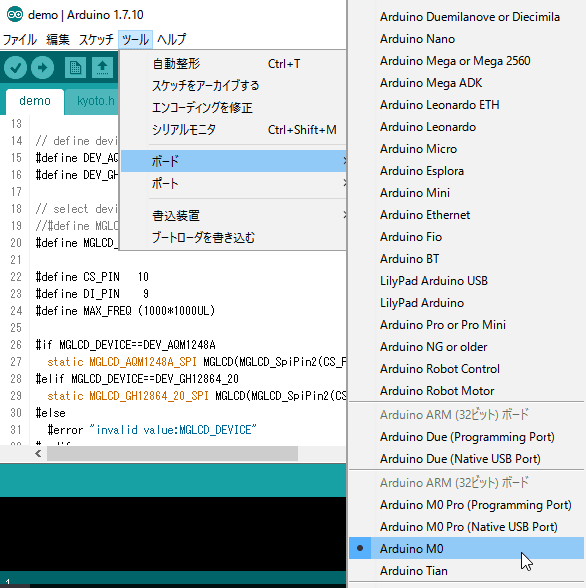Screen dimensions: 586x588
Task: Select Arduino Esplora board
Action: 466,171
